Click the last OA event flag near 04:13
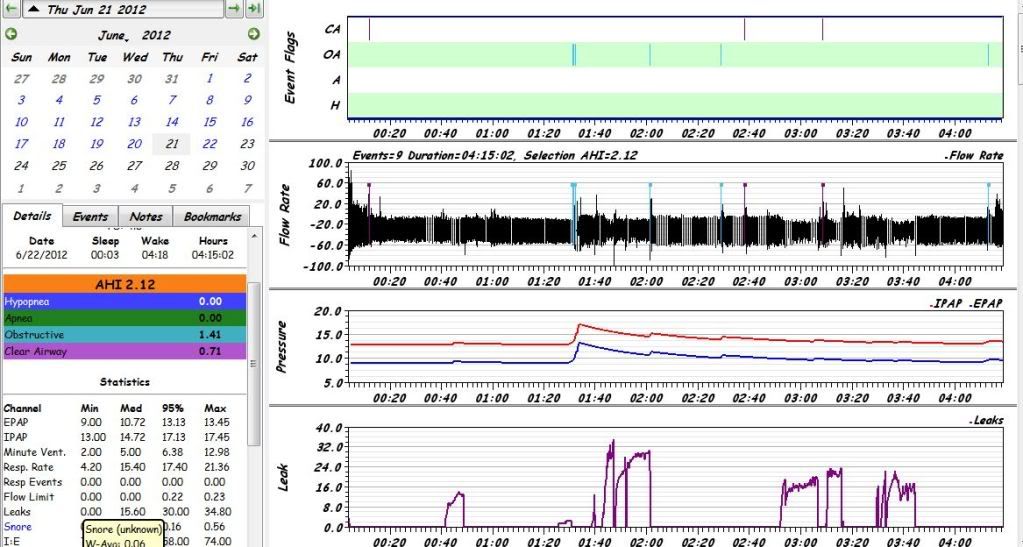The width and height of the screenshot is (1023, 547). pos(988,55)
